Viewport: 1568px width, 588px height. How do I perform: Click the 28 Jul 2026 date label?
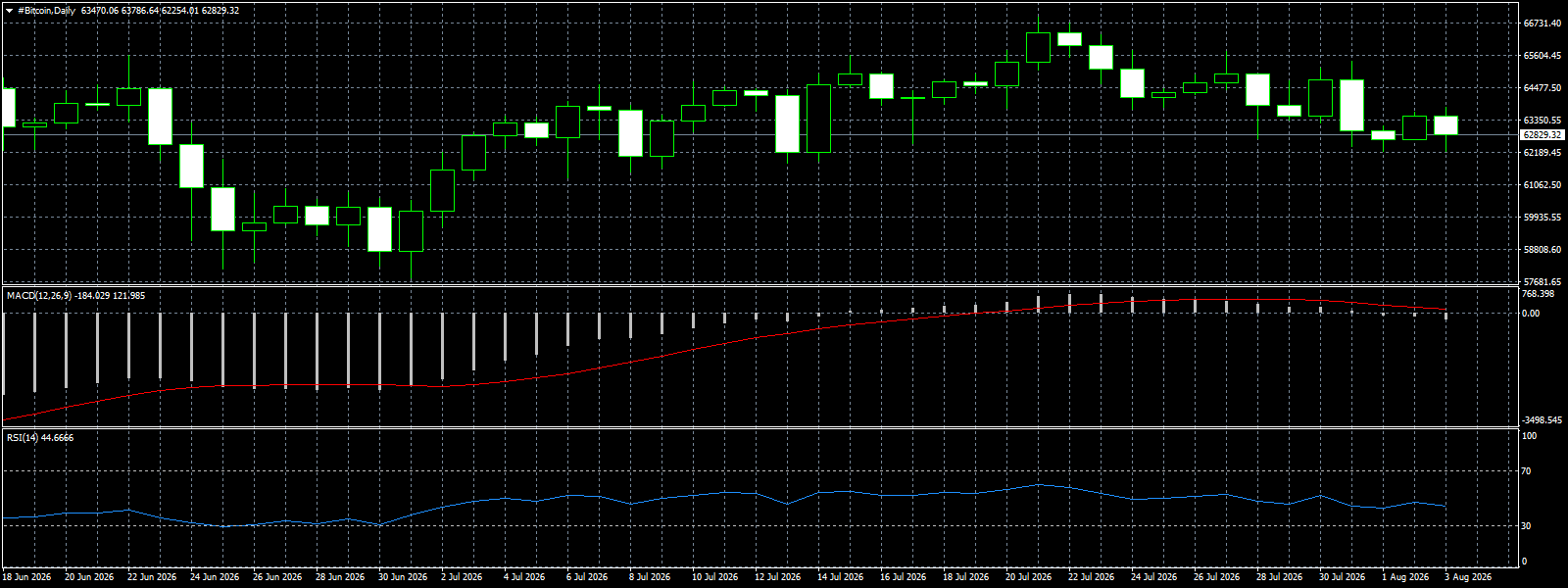click(1281, 577)
